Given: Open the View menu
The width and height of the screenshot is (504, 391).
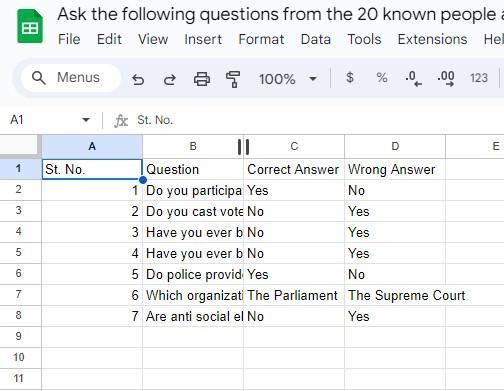Looking at the screenshot, I should coord(153,40).
